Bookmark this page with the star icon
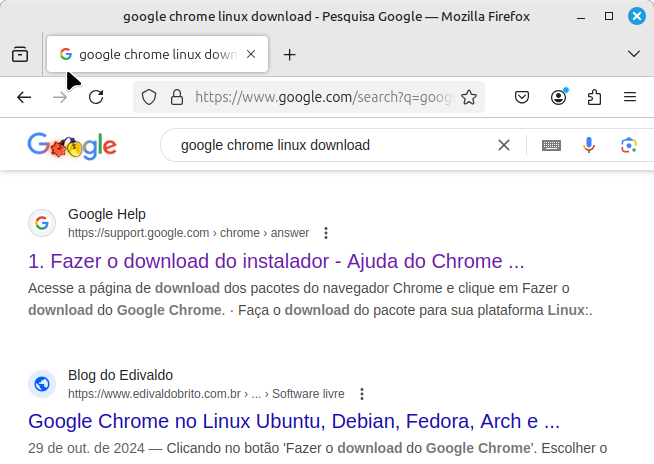654x464 pixels. coord(468,97)
